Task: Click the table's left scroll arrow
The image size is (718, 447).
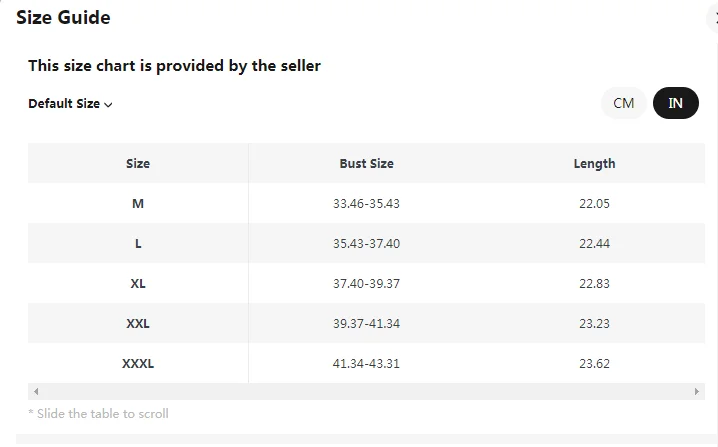Action: [x=36, y=392]
